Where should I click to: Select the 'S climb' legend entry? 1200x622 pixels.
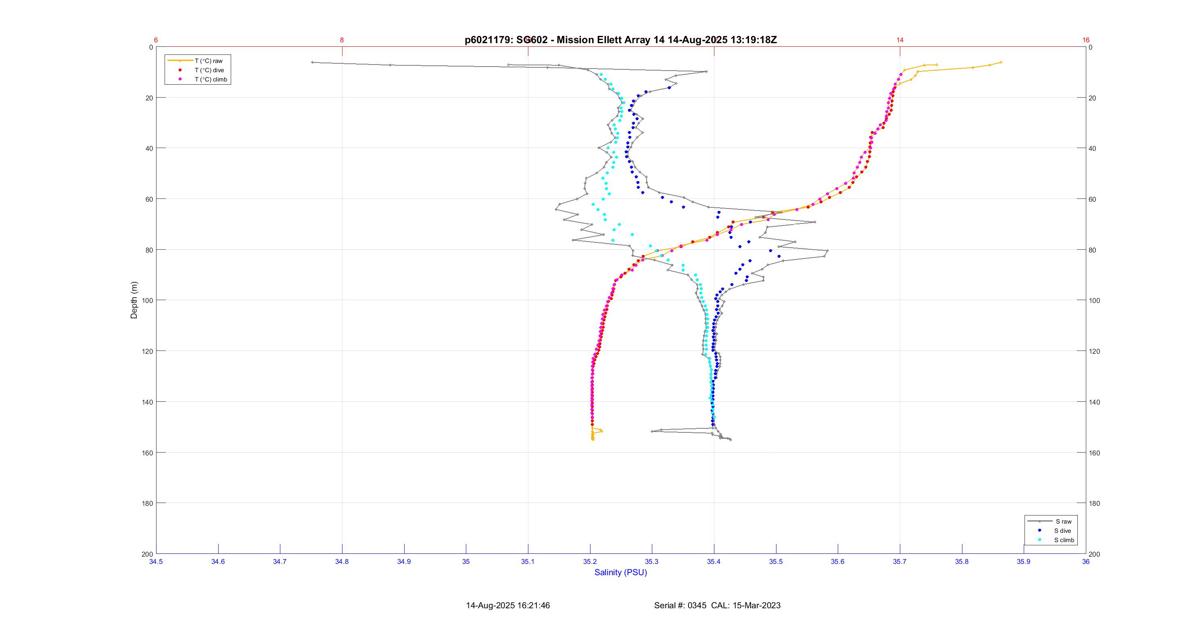(1065, 540)
